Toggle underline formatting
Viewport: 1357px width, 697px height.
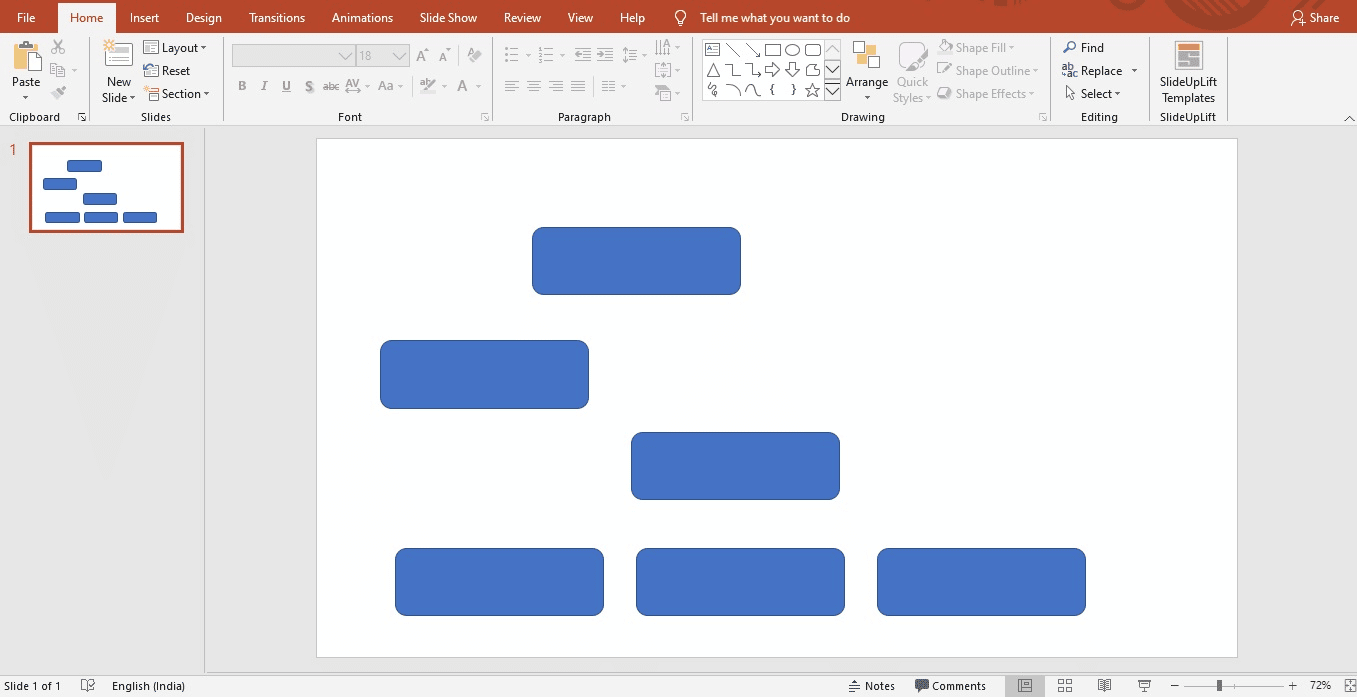[286, 86]
